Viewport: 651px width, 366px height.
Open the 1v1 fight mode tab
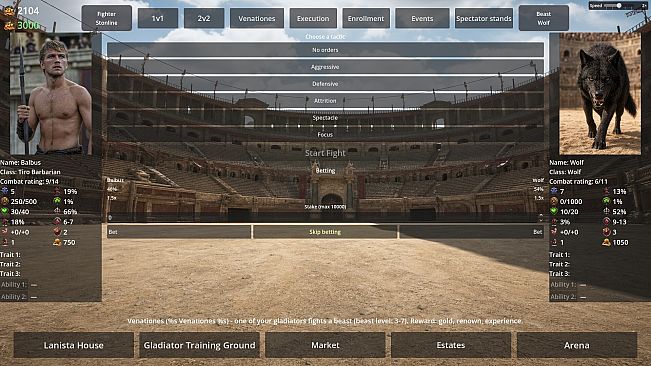point(158,18)
